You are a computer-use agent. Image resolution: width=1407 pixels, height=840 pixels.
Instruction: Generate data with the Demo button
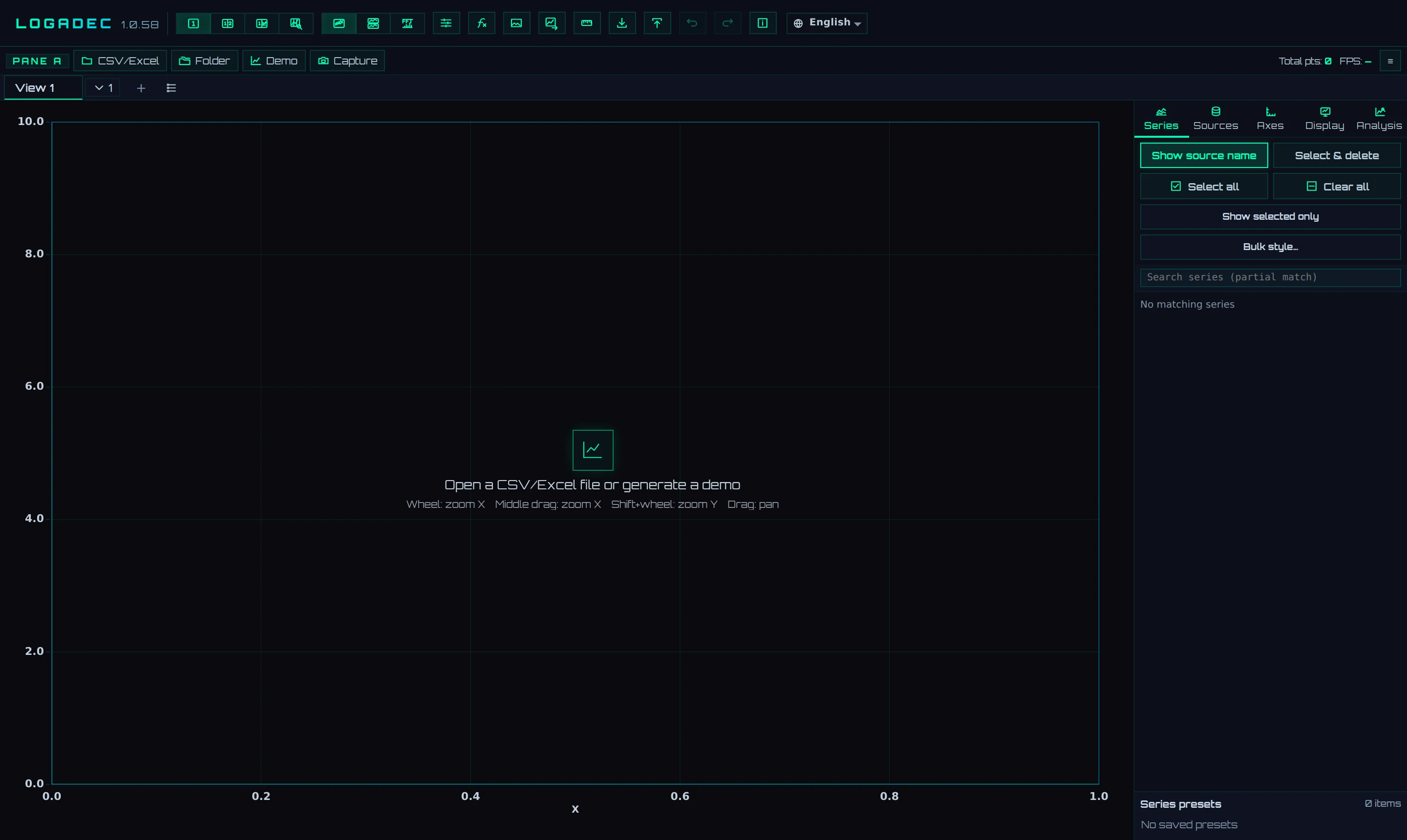pos(274,61)
